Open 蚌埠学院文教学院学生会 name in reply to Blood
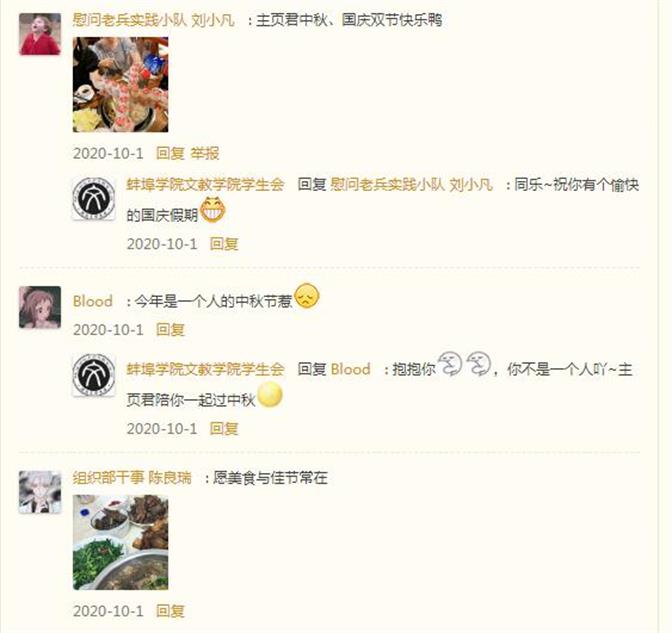 click(205, 369)
